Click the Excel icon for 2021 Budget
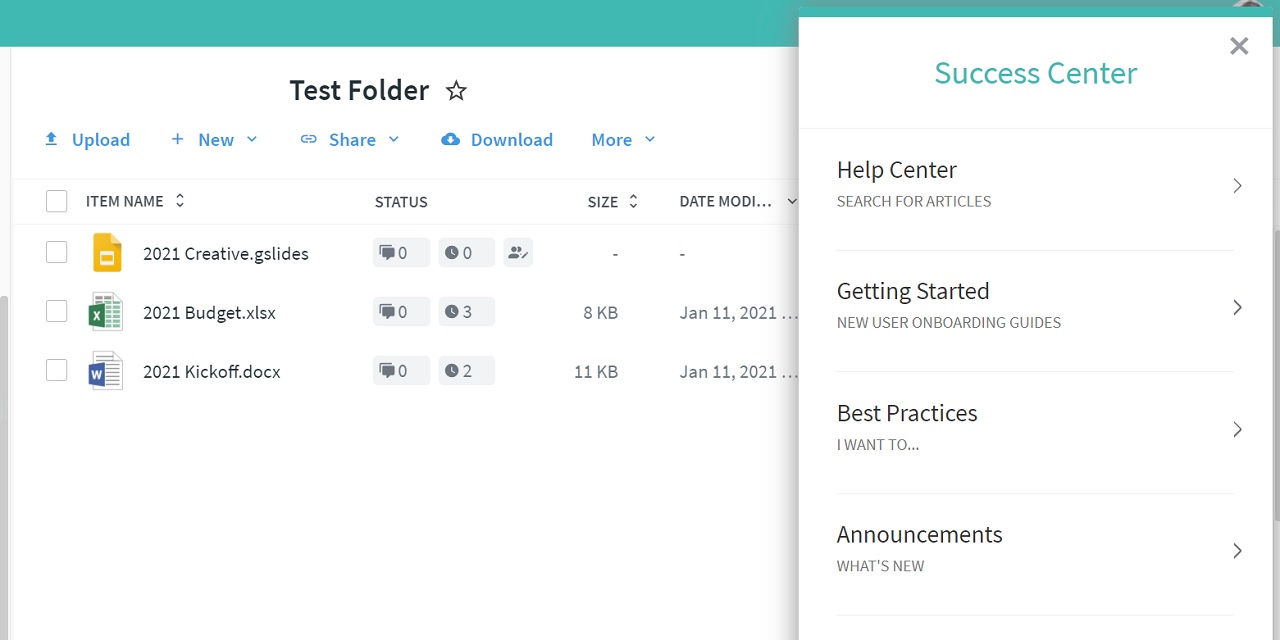The width and height of the screenshot is (1280, 640). [106, 312]
